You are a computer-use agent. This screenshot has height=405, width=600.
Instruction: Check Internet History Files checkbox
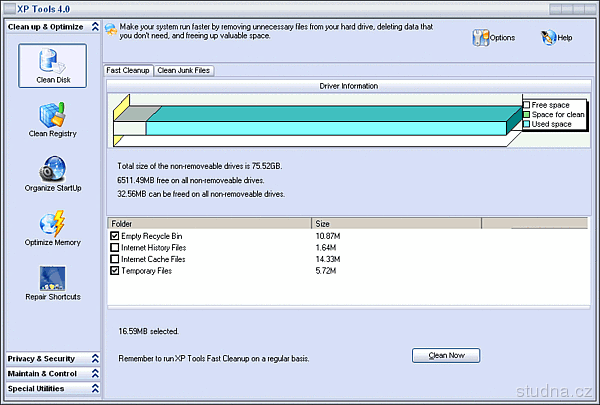click(x=114, y=247)
